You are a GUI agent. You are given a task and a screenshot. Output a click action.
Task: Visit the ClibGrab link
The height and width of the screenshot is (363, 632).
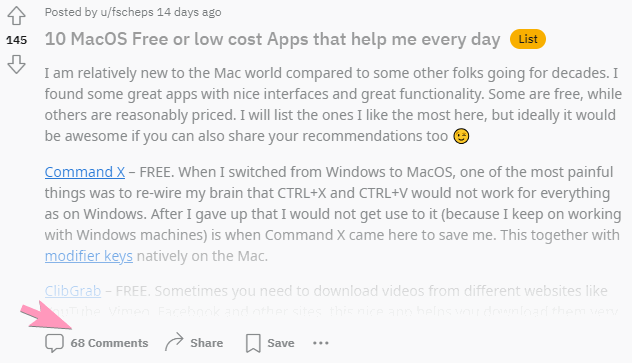coord(73,291)
